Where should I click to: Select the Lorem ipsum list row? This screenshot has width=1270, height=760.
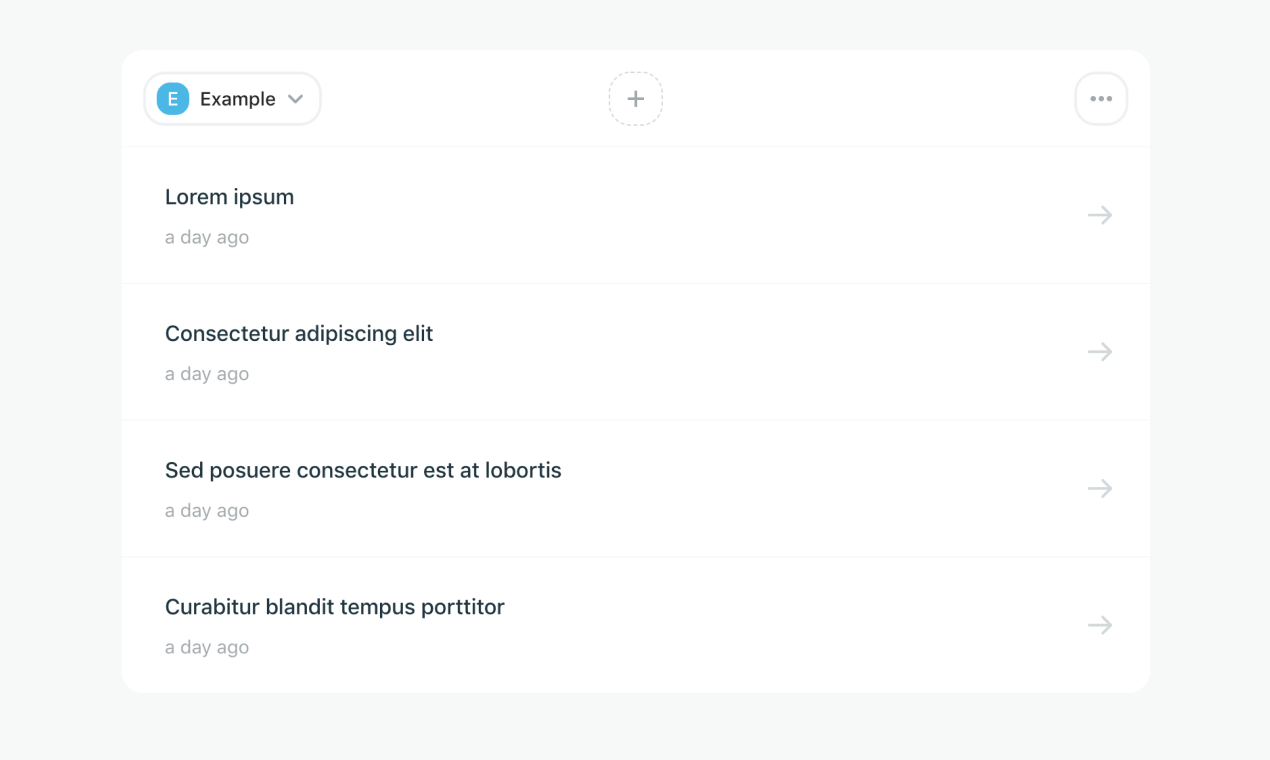(x=636, y=215)
